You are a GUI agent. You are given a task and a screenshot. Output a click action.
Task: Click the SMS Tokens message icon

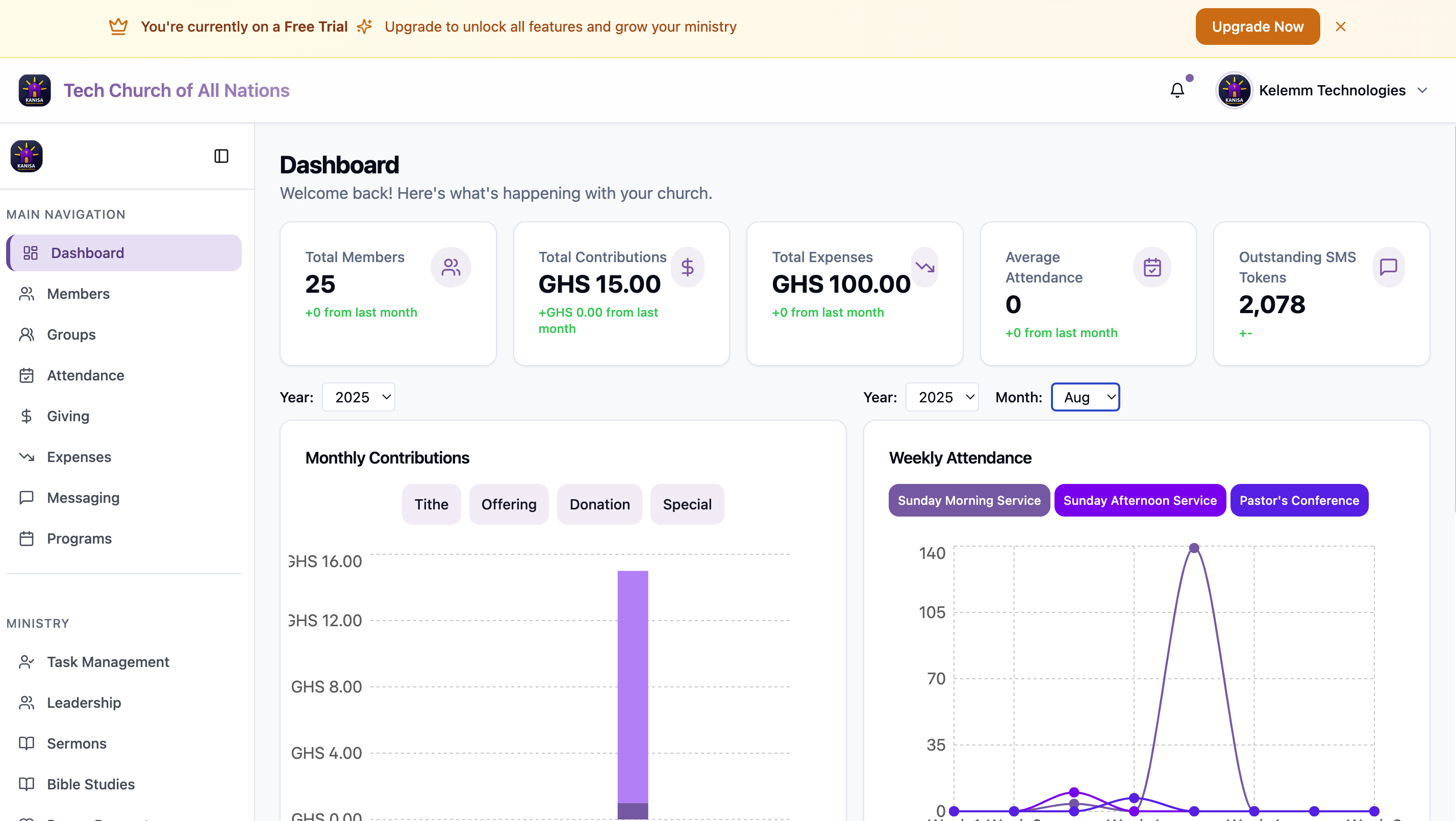point(1388,267)
